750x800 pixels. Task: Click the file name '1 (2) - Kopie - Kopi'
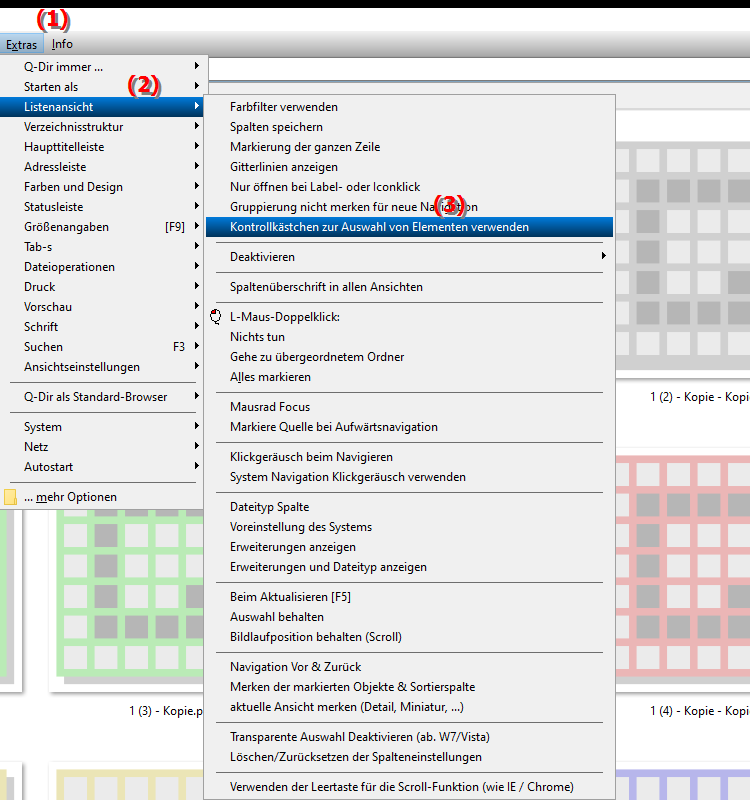(x=699, y=397)
